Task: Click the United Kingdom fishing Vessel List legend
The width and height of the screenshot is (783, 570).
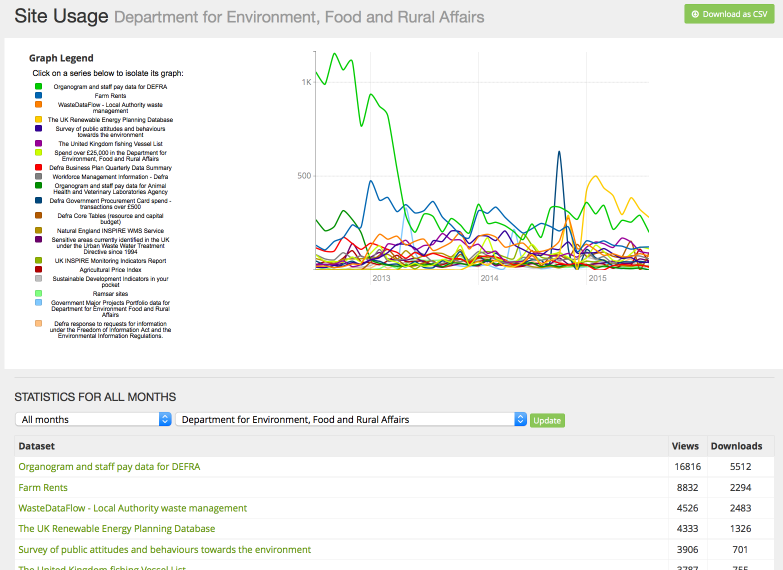Action: click(x=110, y=144)
